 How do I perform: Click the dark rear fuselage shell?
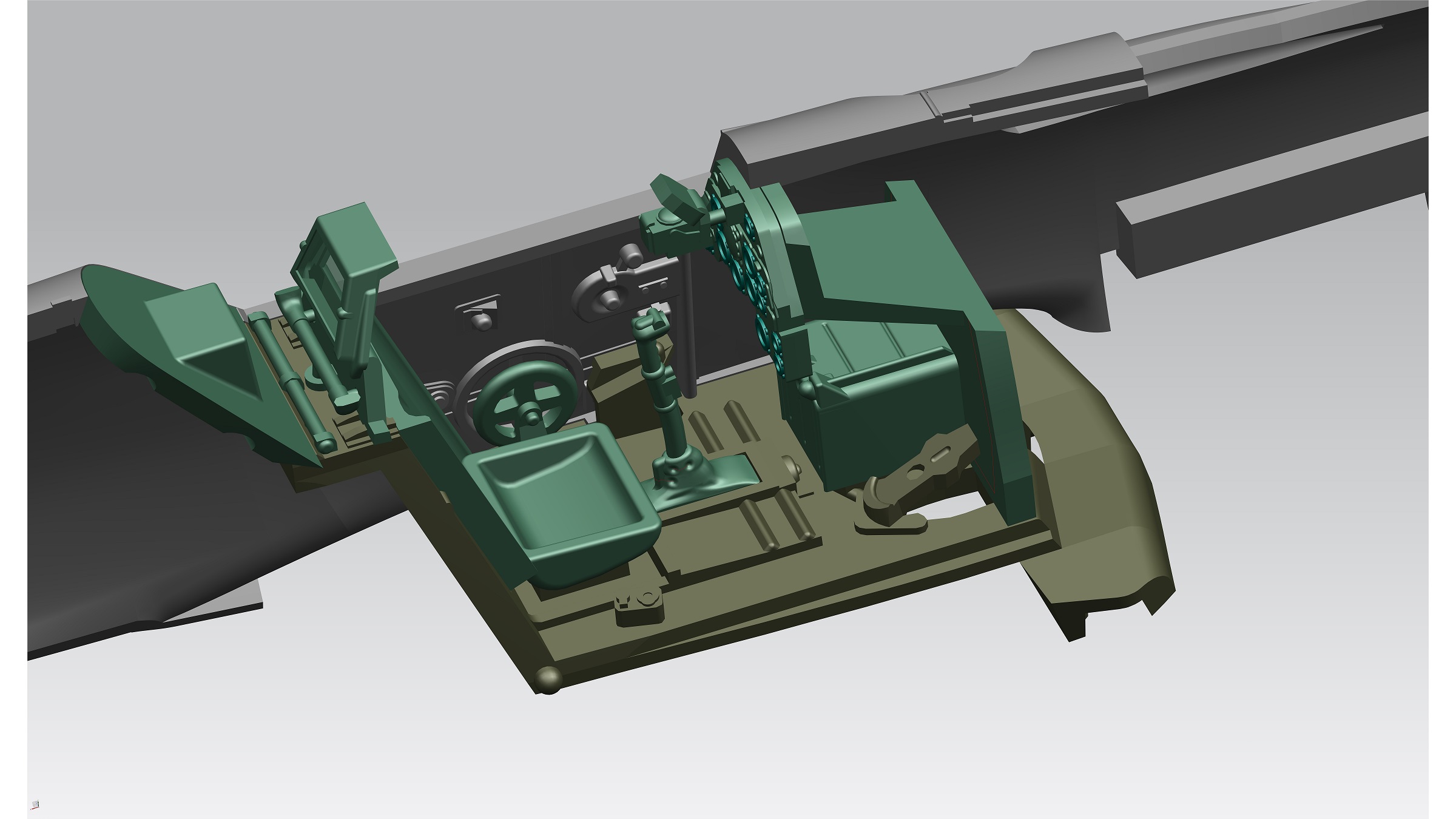(152, 485)
